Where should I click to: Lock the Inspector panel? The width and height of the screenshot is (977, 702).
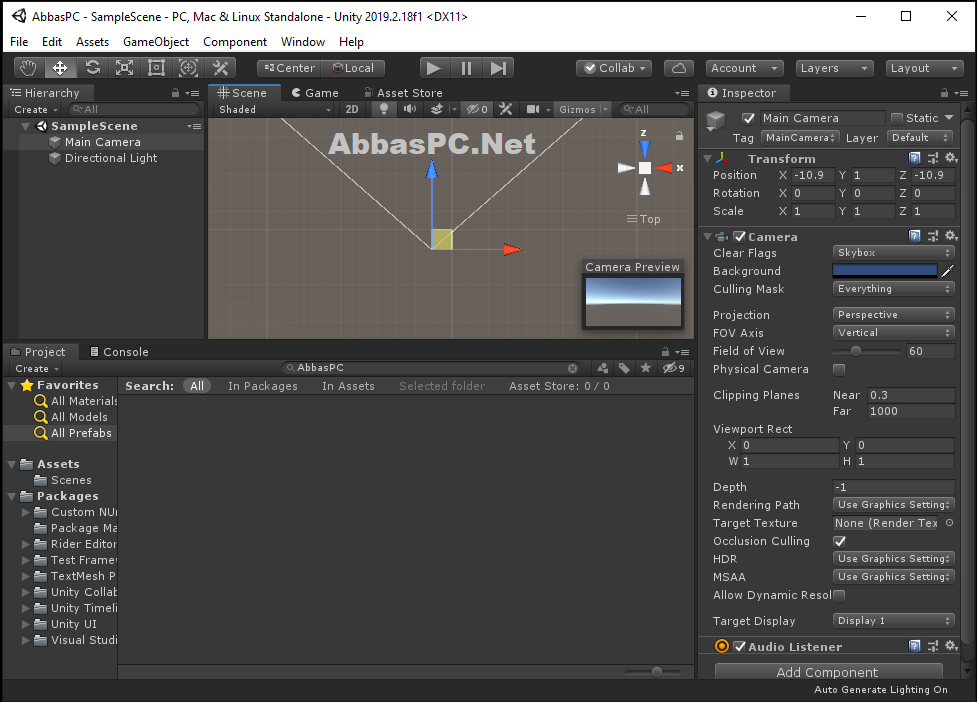[945, 93]
